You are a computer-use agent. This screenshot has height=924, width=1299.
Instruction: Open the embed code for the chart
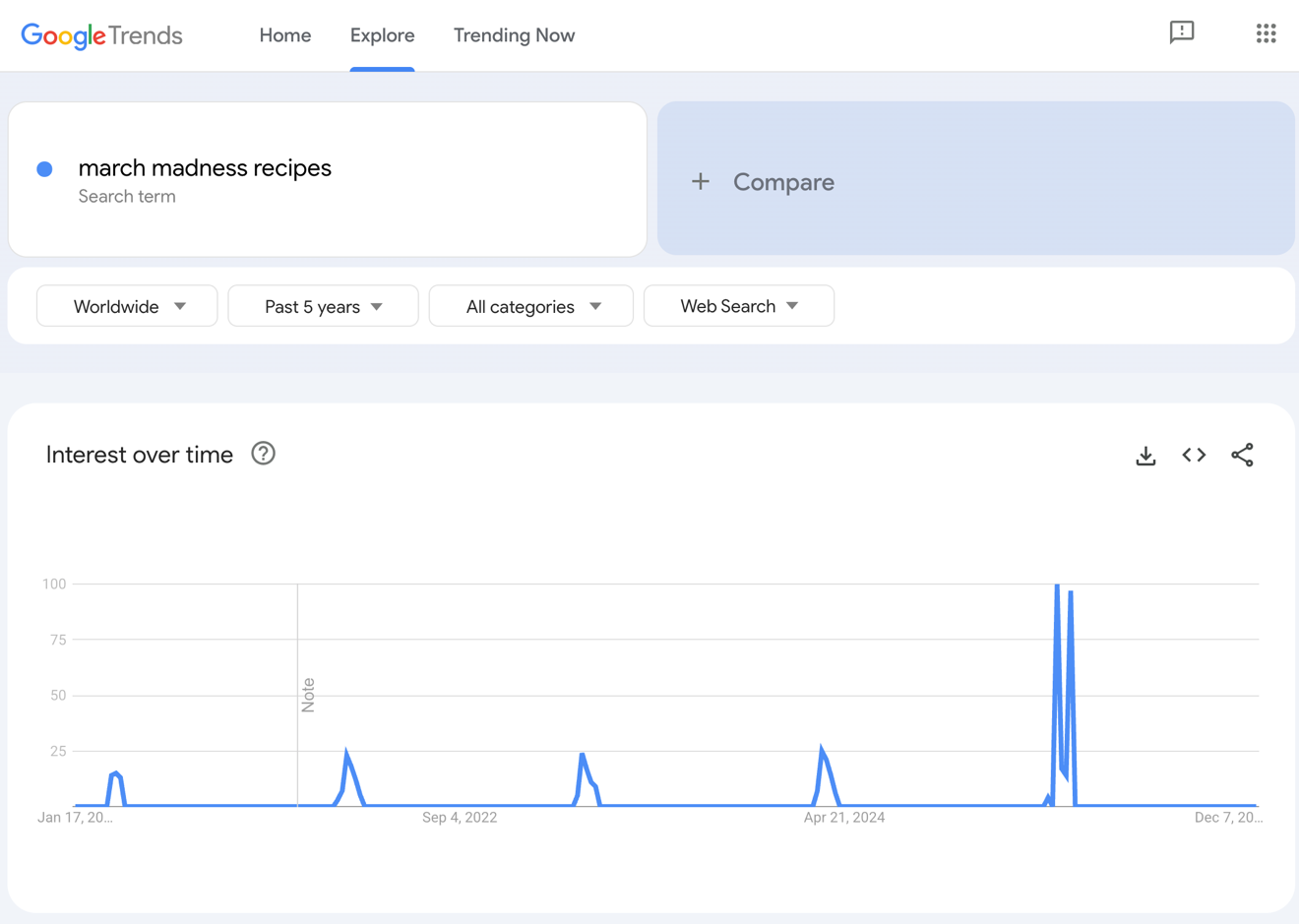(x=1193, y=455)
